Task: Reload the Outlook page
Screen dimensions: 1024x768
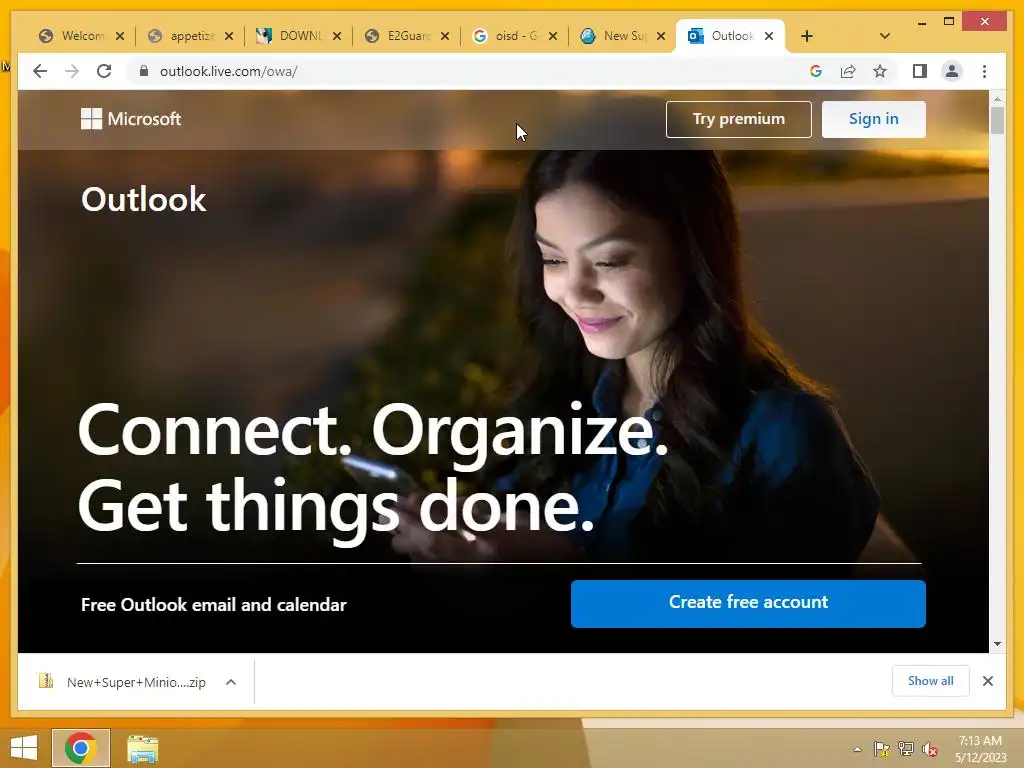Action: point(104,71)
